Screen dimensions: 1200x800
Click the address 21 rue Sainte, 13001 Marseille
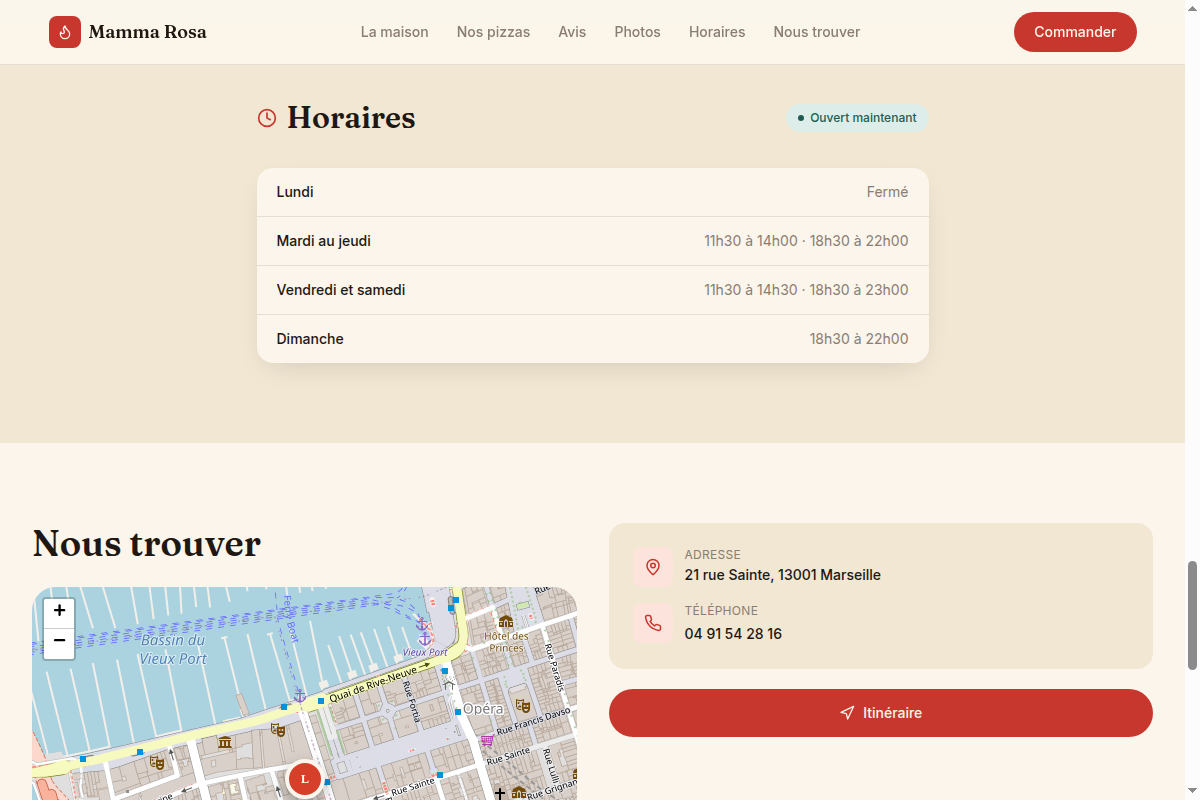click(x=783, y=575)
